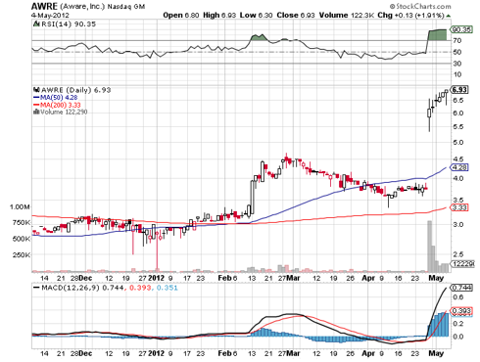Click the RSI line icon beside RSI(14)
The image size is (480, 362).
(36, 24)
